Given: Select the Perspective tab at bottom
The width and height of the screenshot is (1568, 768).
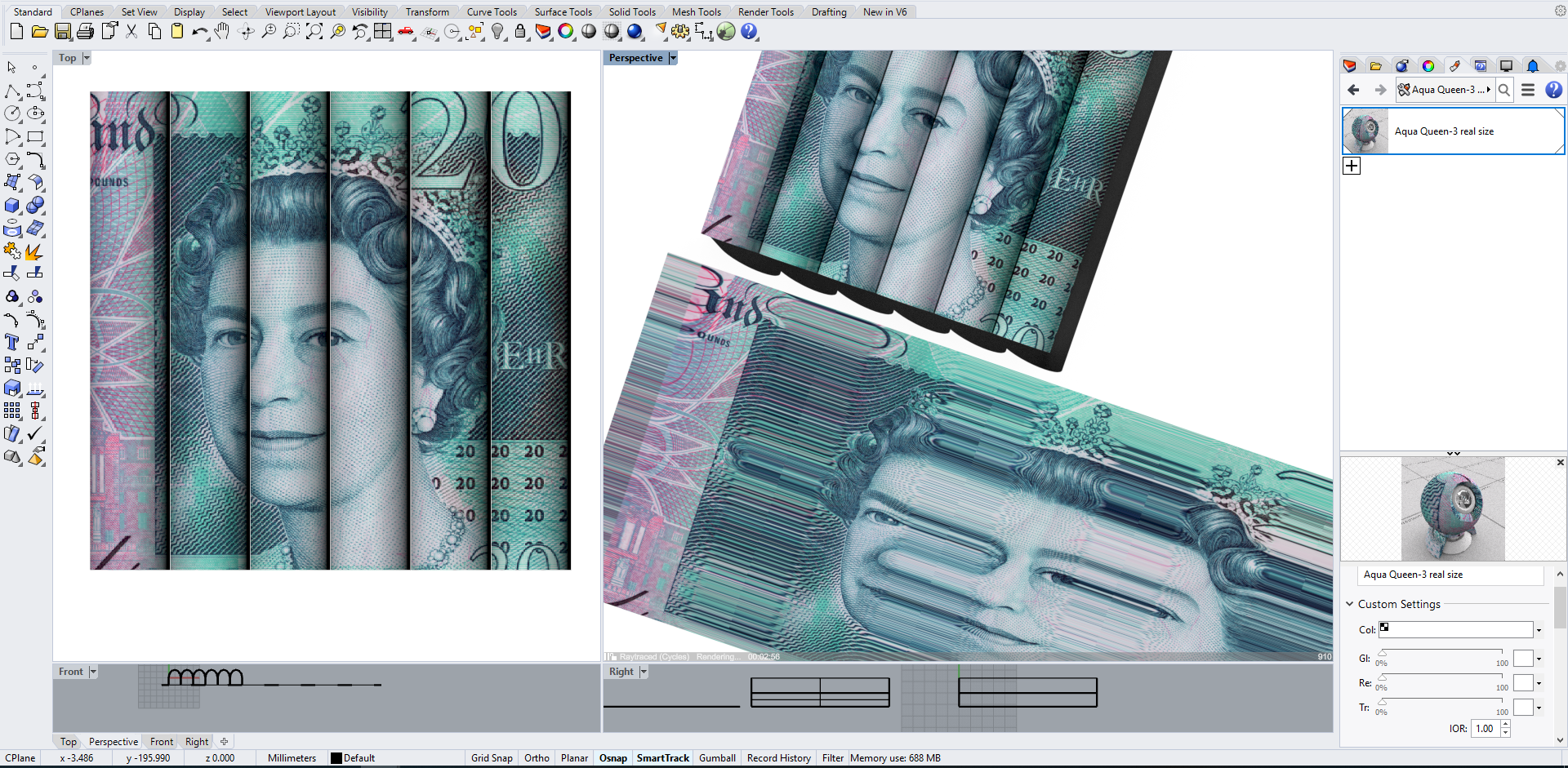Looking at the screenshot, I should tap(114, 742).
